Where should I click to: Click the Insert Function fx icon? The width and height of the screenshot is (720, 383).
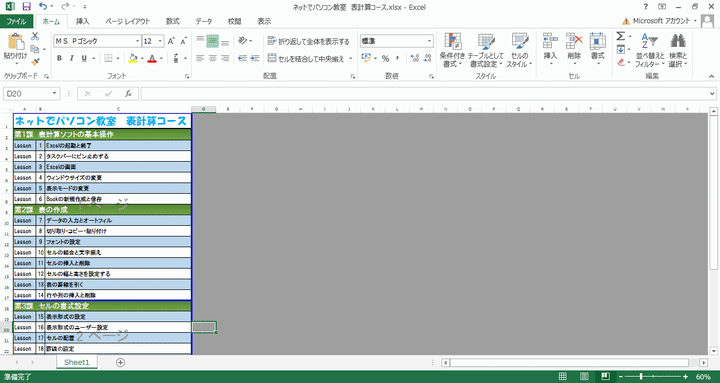coord(129,94)
